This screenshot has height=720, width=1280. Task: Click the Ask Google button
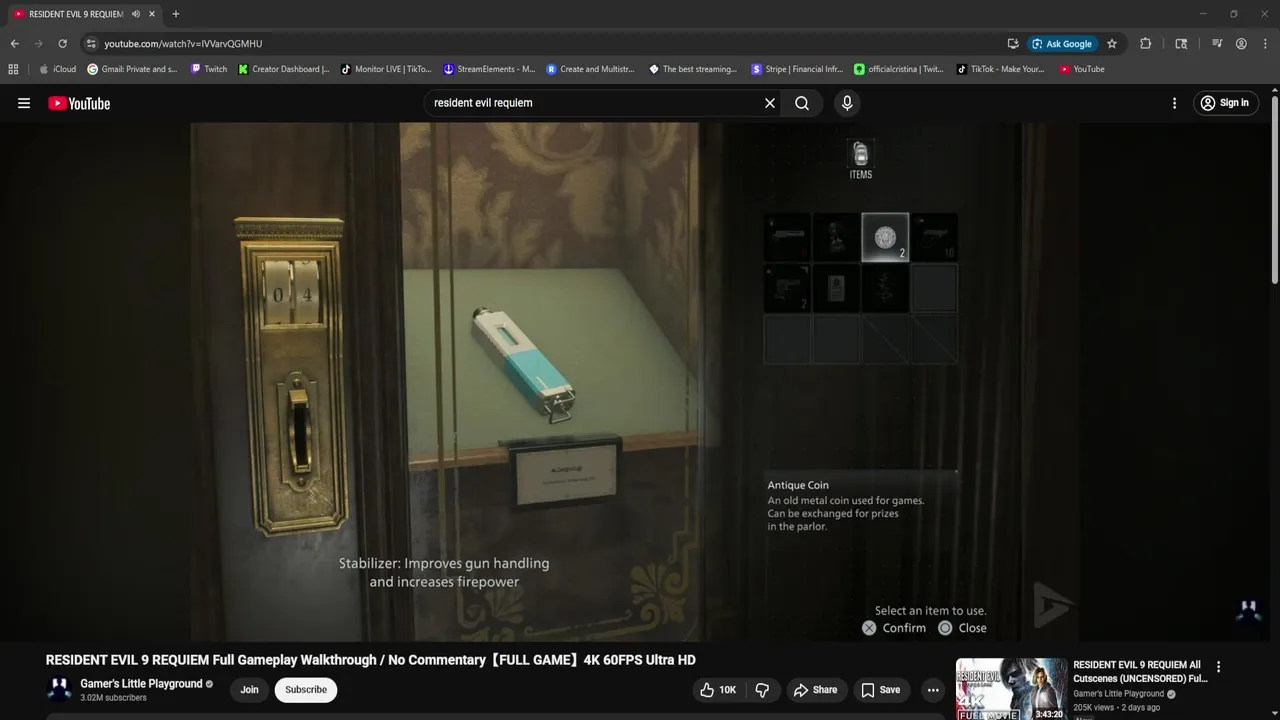point(1062,44)
